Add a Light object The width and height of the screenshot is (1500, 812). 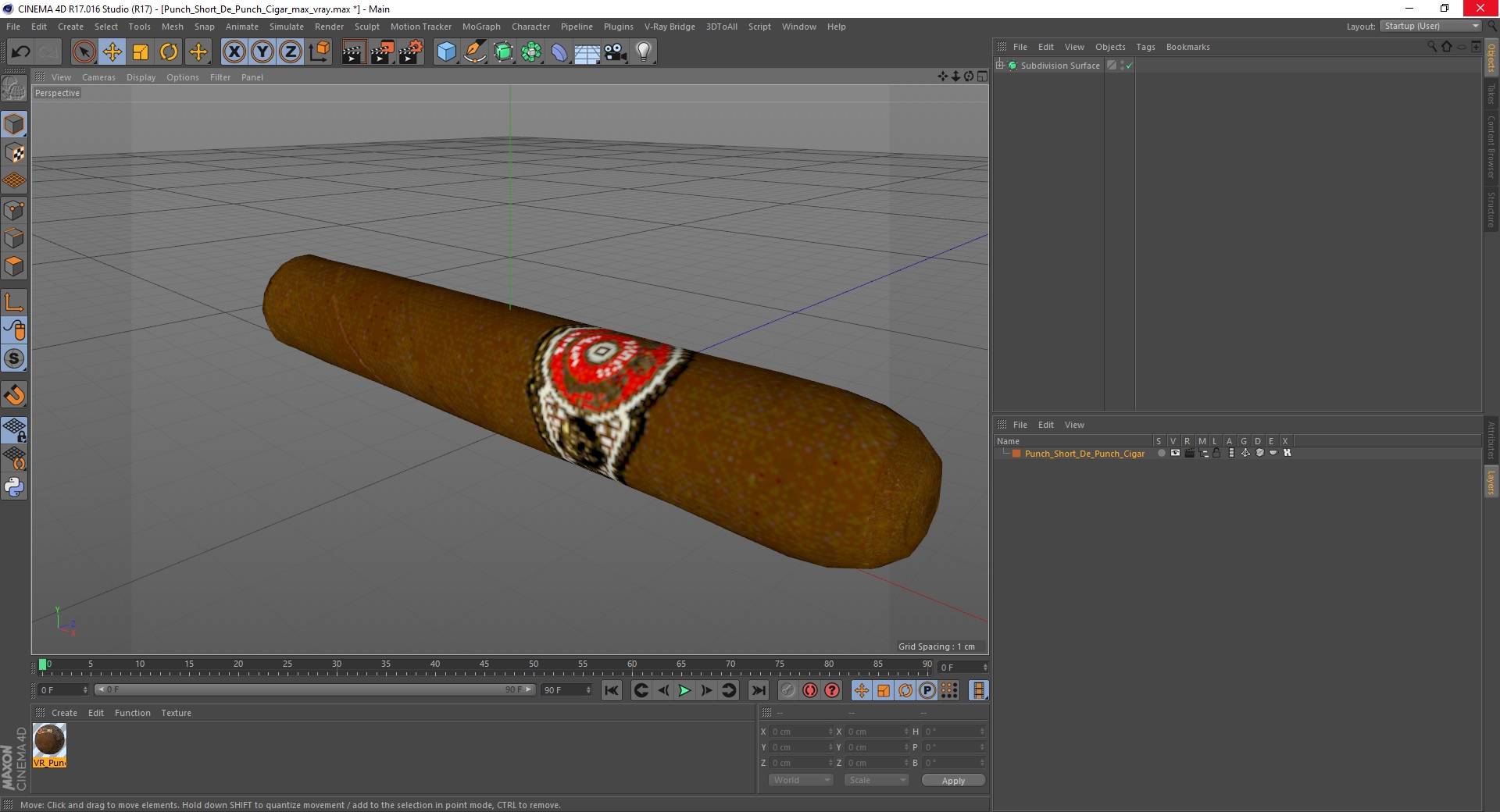[x=644, y=52]
